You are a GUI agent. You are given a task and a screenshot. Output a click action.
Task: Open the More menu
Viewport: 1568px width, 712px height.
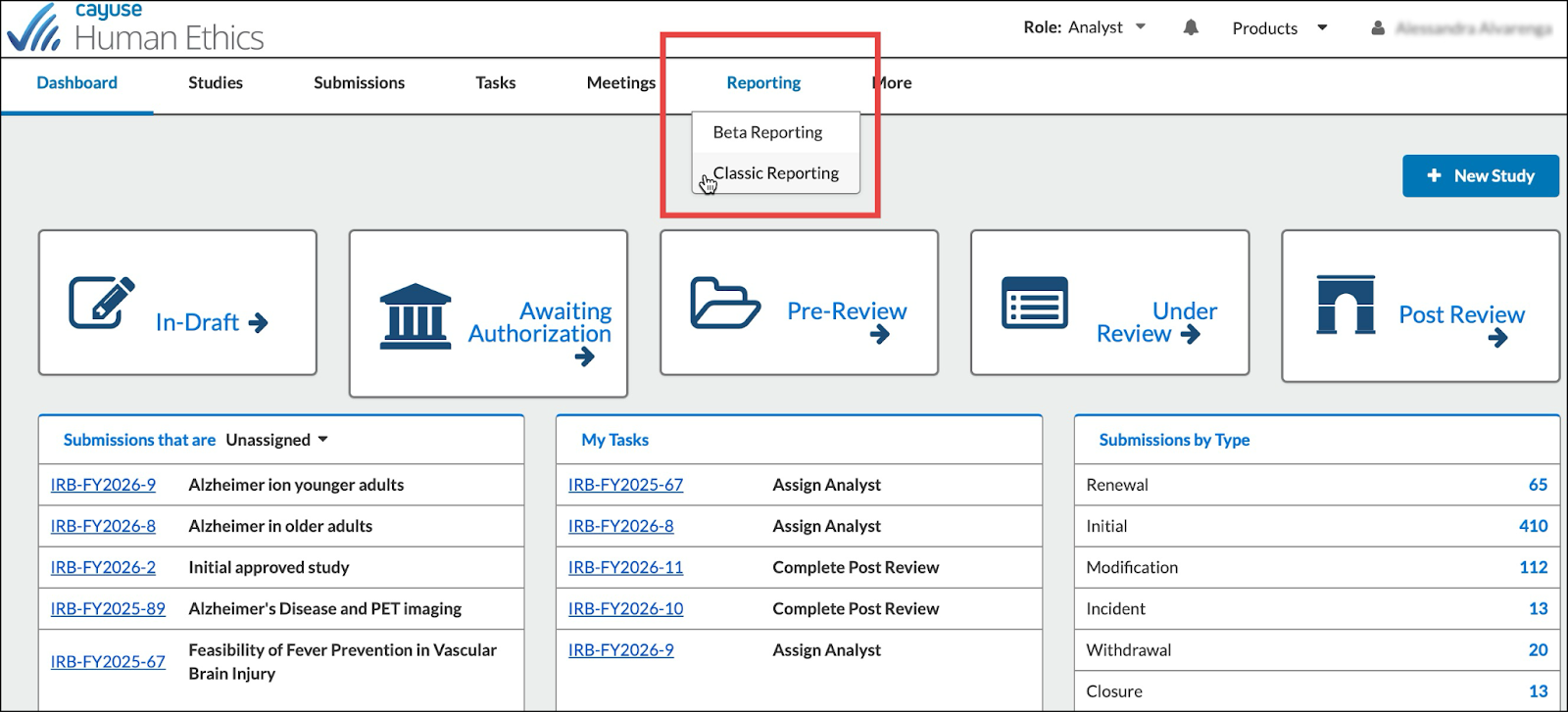point(893,83)
